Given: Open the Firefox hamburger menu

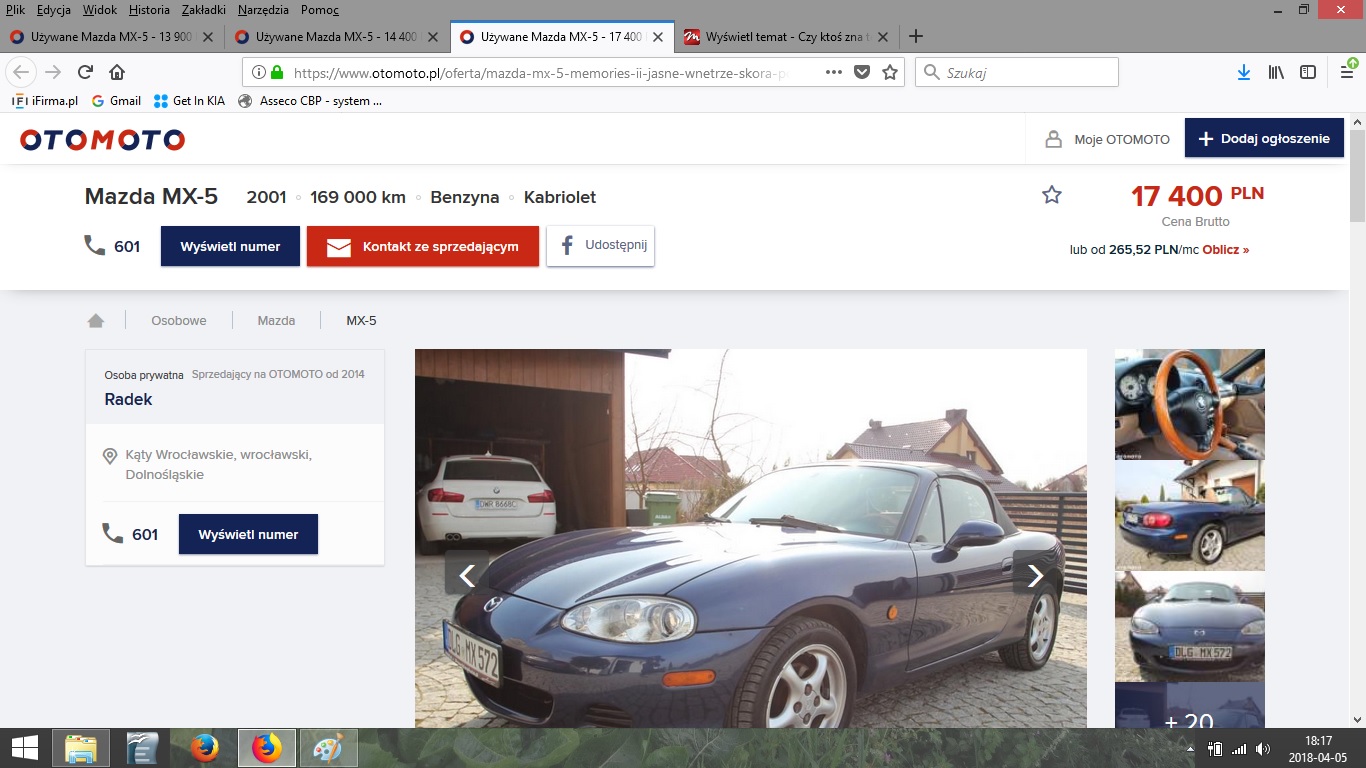Looking at the screenshot, I should click(x=1347, y=71).
